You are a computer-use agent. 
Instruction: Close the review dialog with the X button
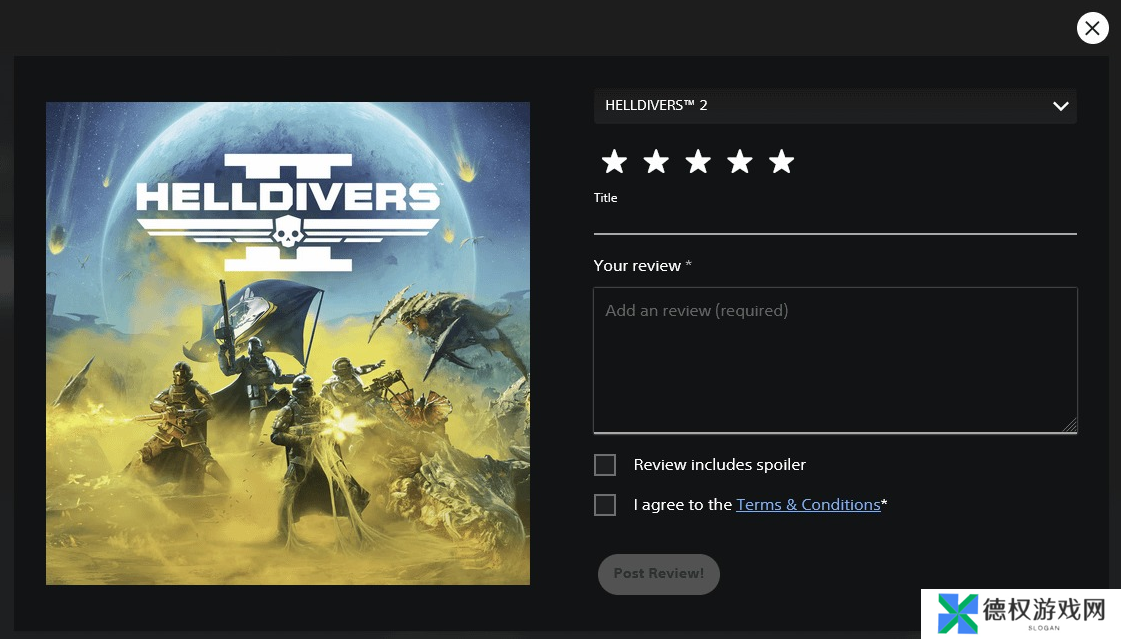click(1092, 29)
